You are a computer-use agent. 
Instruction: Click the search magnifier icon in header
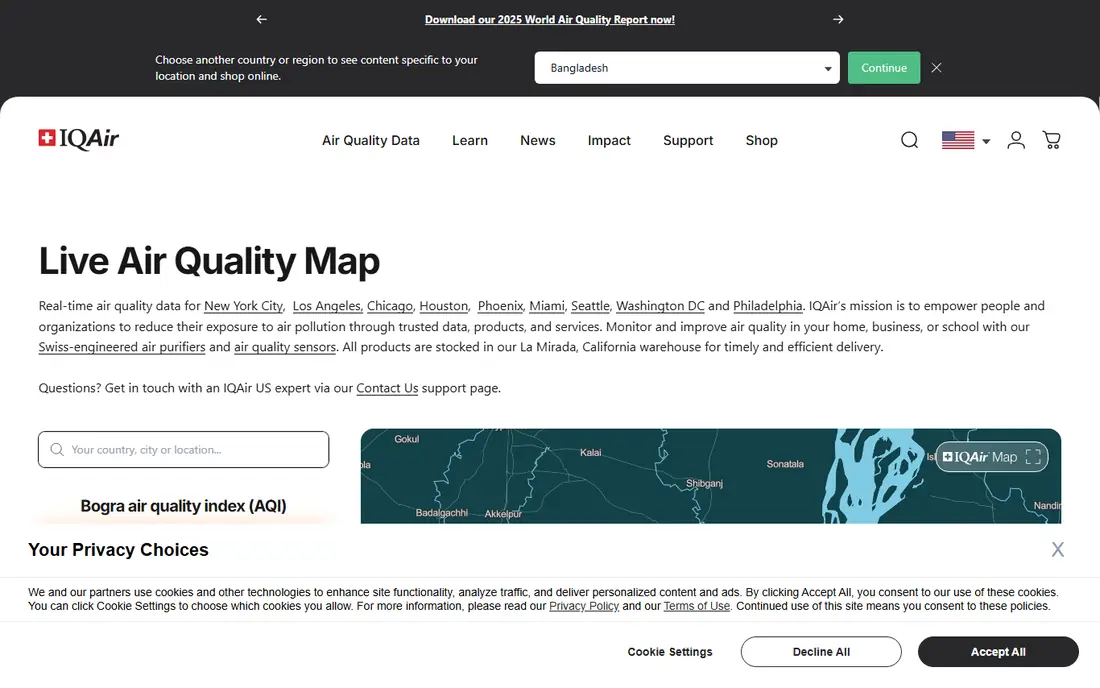[x=910, y=140]
